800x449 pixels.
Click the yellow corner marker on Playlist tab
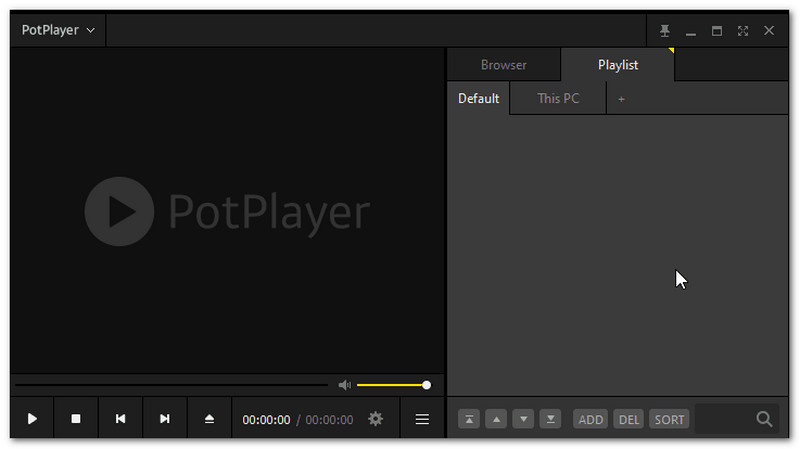click(671, 50)
